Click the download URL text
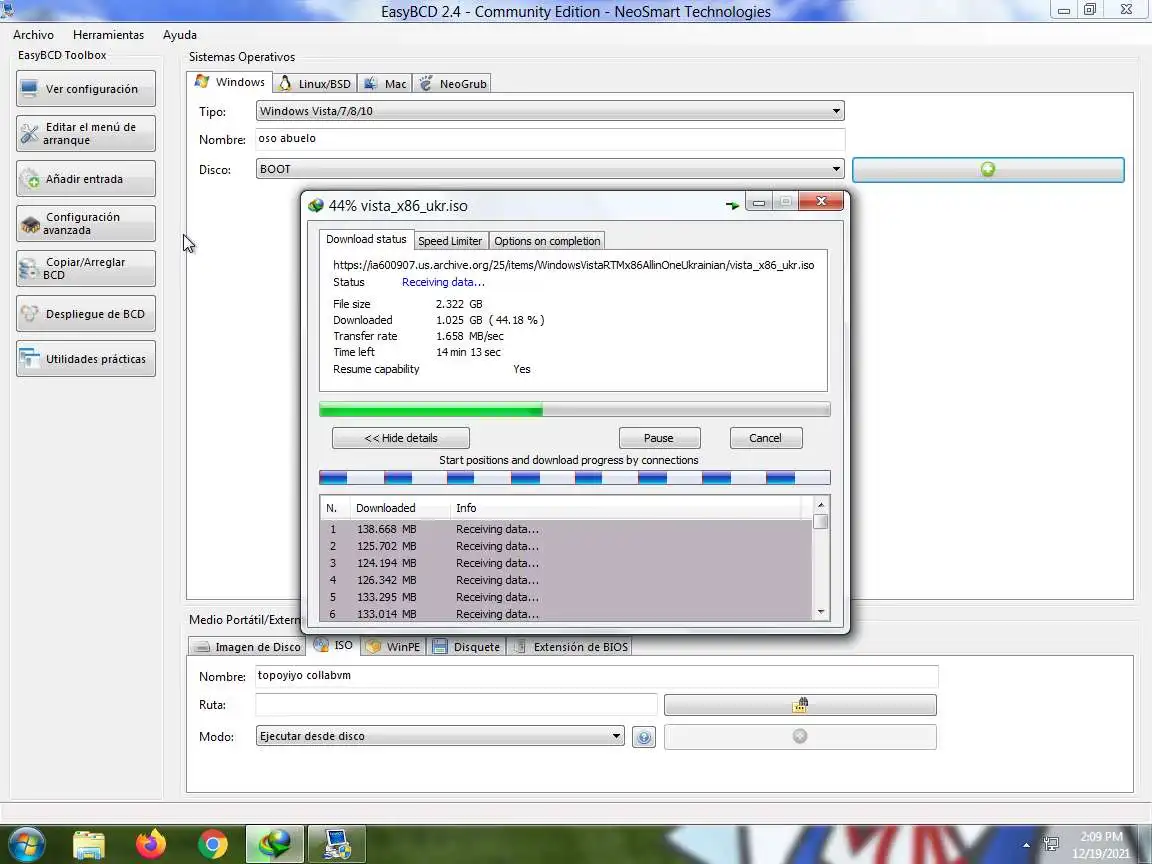 click(574, 265)
